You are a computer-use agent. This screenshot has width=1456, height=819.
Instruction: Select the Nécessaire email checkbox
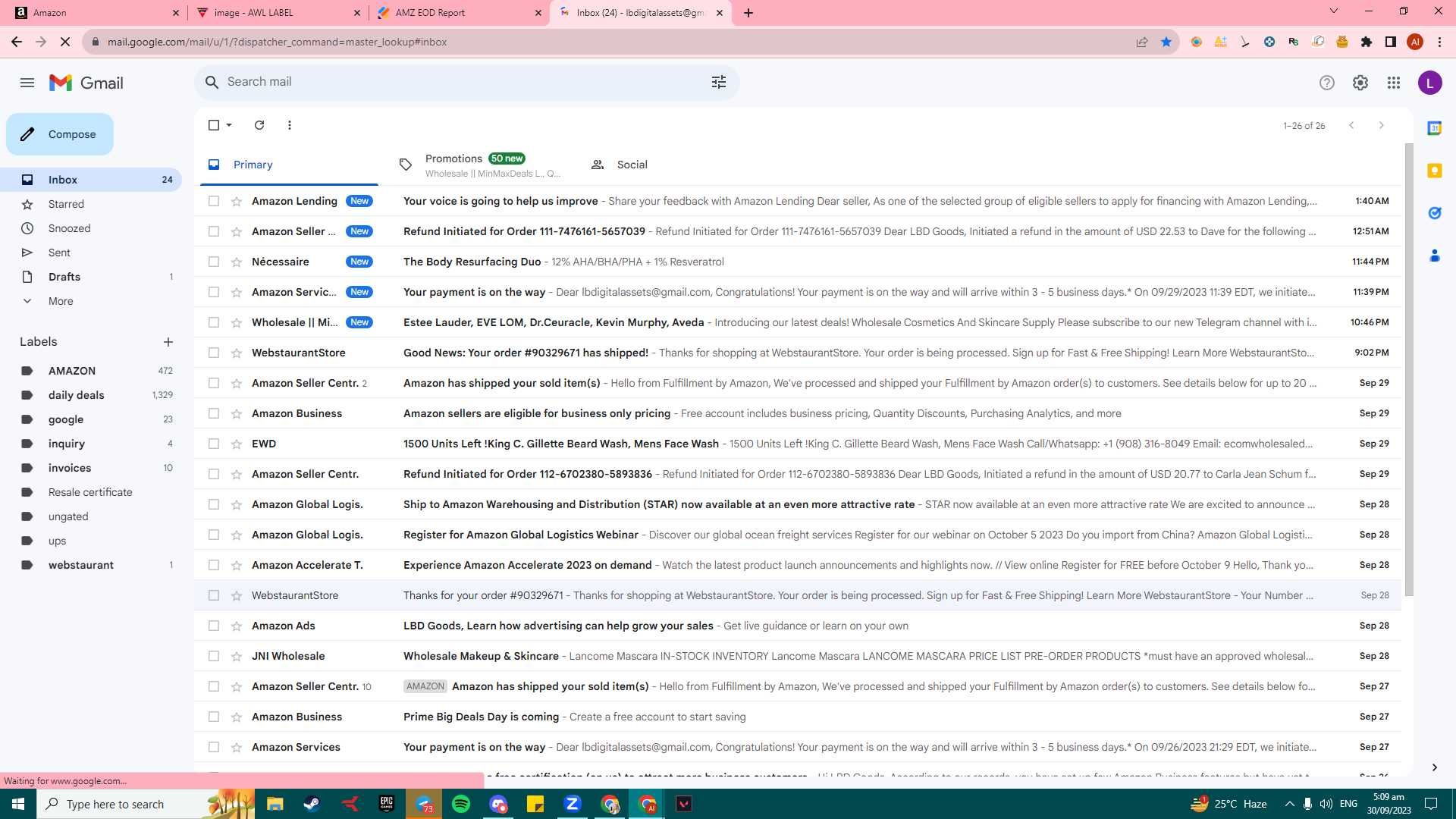[x=214, y=262]
